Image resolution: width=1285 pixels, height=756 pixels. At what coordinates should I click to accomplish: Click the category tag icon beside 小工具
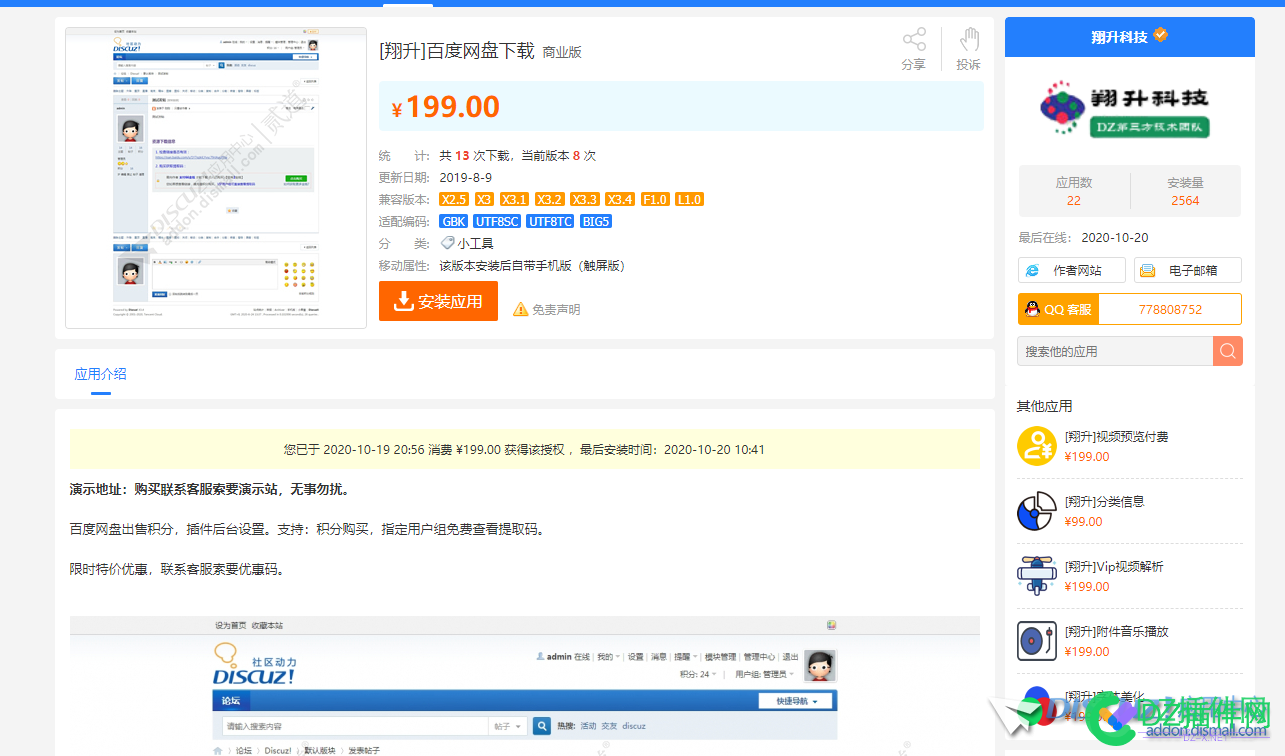(448, 243)
